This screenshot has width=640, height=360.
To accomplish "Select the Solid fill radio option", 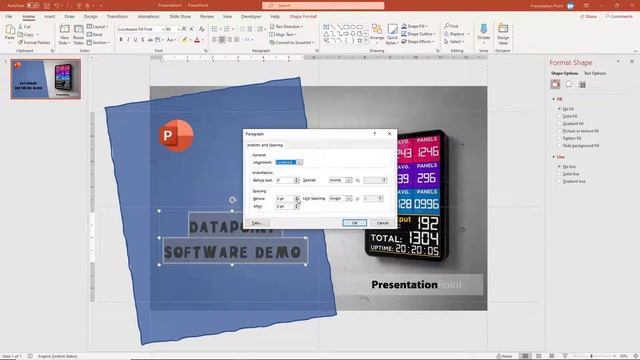I will [x=559, y=116].
